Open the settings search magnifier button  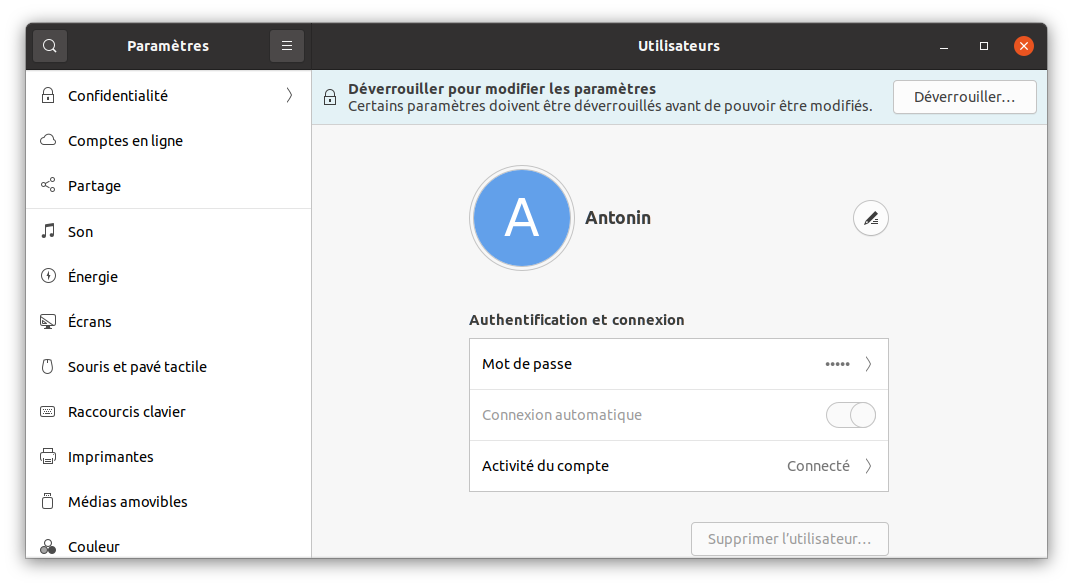49,46
